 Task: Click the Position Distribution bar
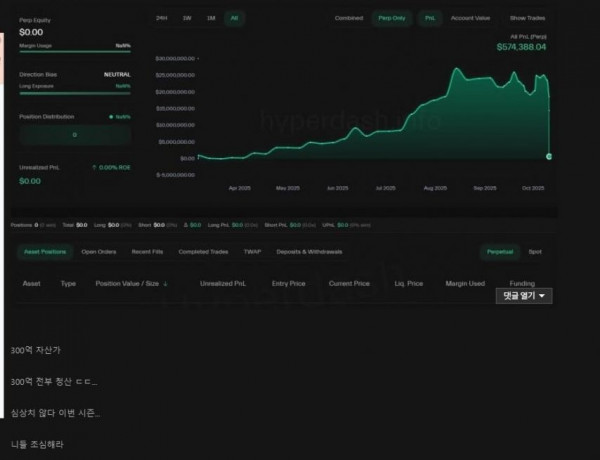coord(76,134)
